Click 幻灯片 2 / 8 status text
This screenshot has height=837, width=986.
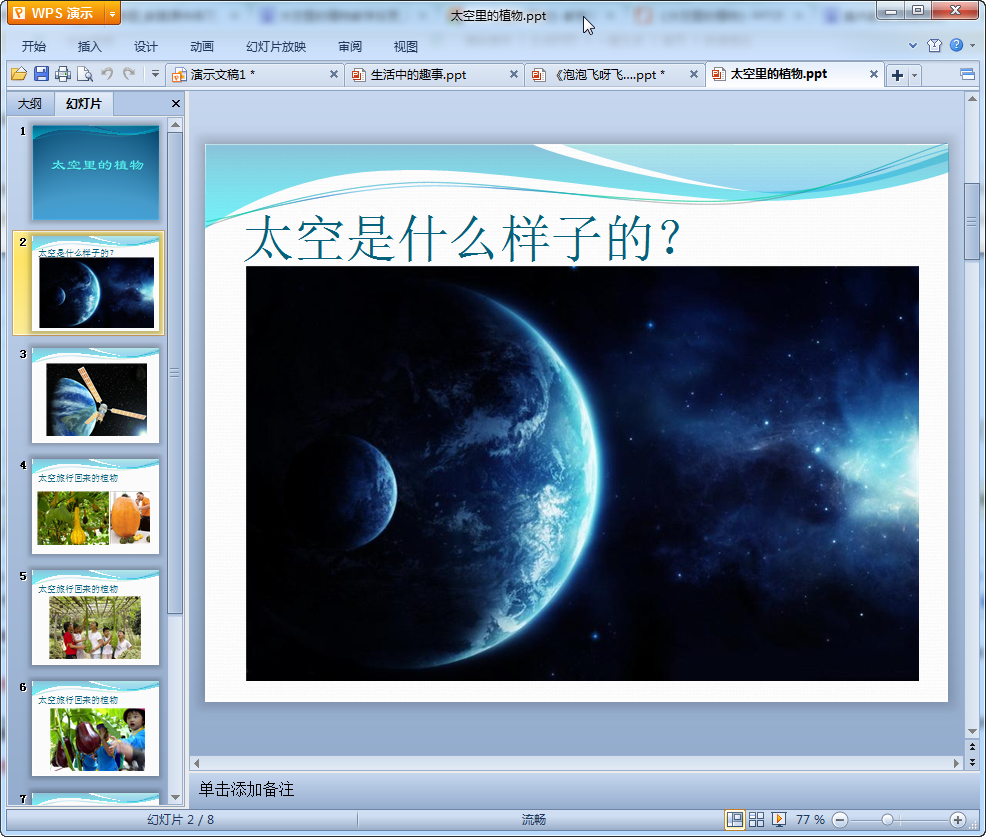(x=180, y=819)
